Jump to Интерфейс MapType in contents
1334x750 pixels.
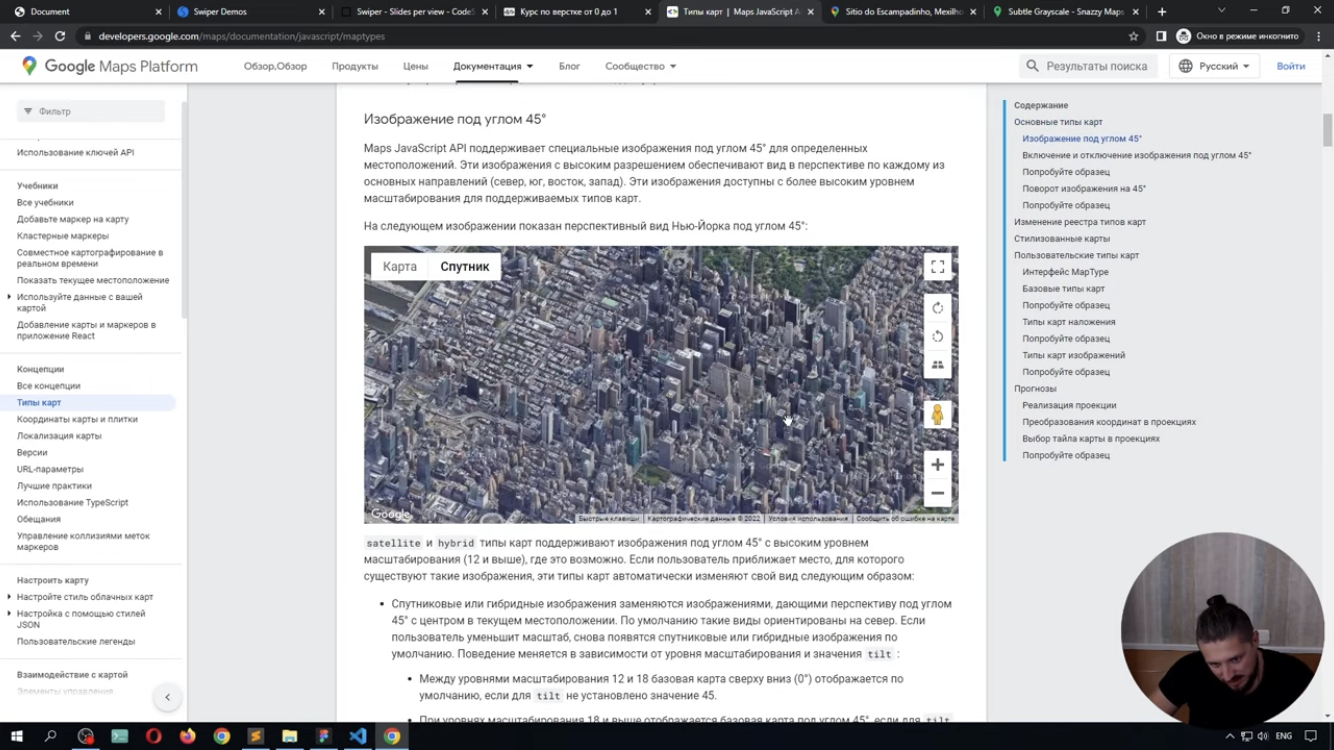pyautogui.click(x=1065, y=272)
